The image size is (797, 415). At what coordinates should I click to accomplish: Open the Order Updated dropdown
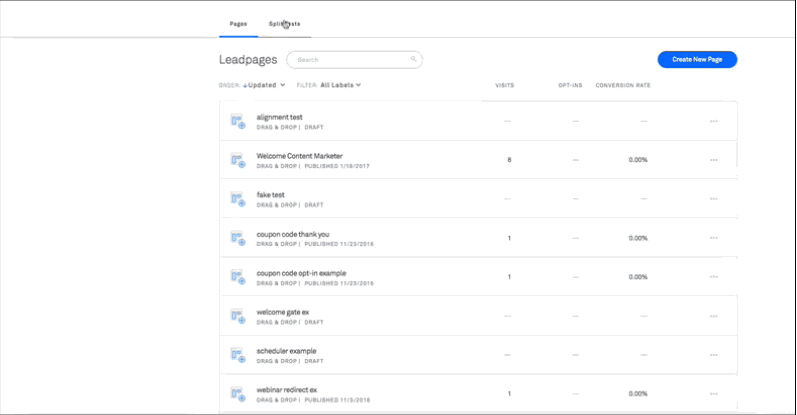pyautogui.click(x=264, y=85)
